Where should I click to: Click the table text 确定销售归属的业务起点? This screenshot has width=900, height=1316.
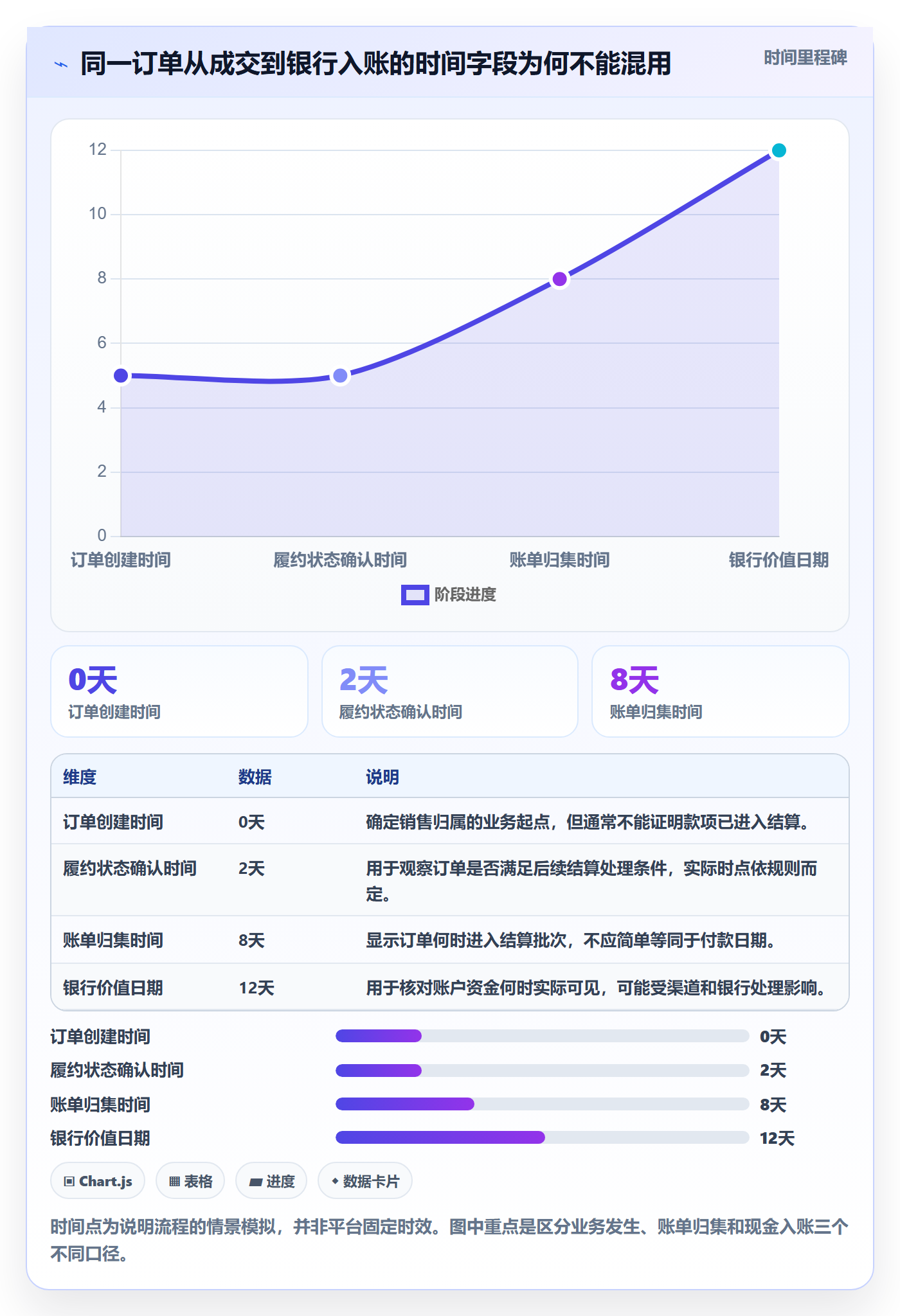(x=458, y=822)
